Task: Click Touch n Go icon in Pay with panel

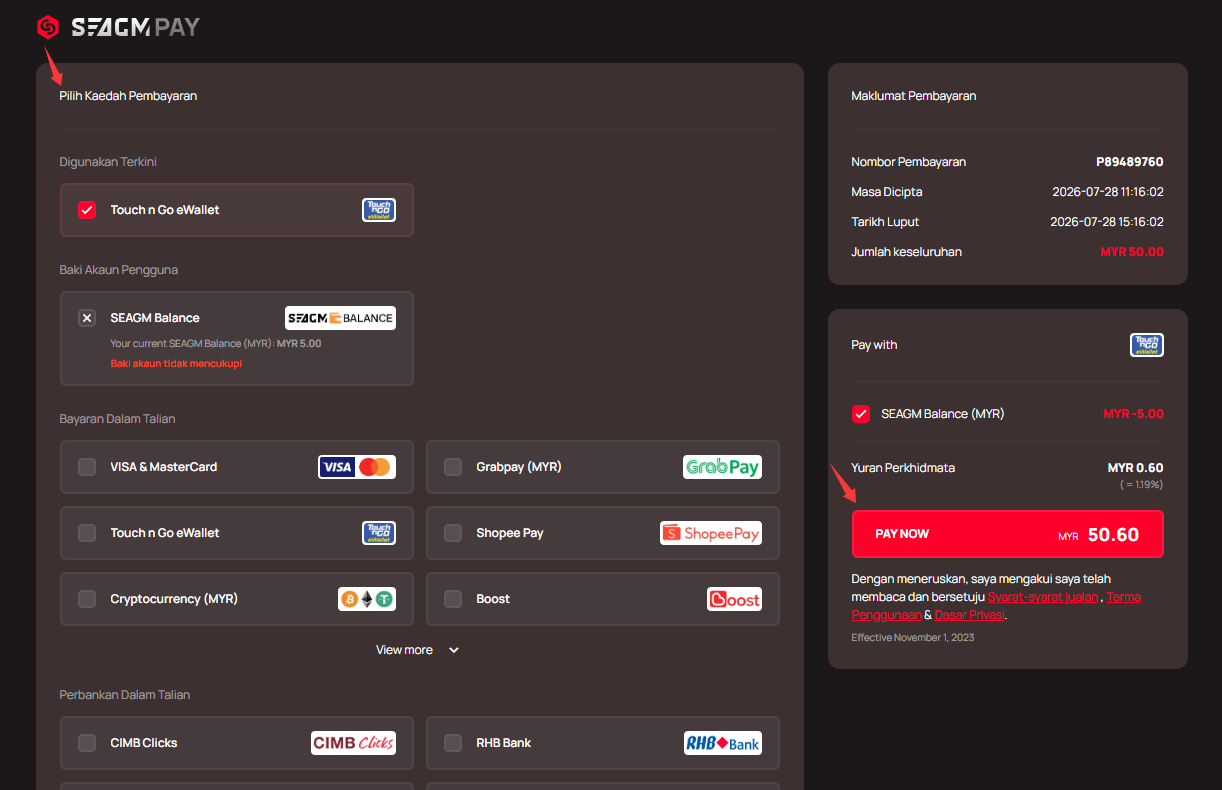Action: [1147, 345]
